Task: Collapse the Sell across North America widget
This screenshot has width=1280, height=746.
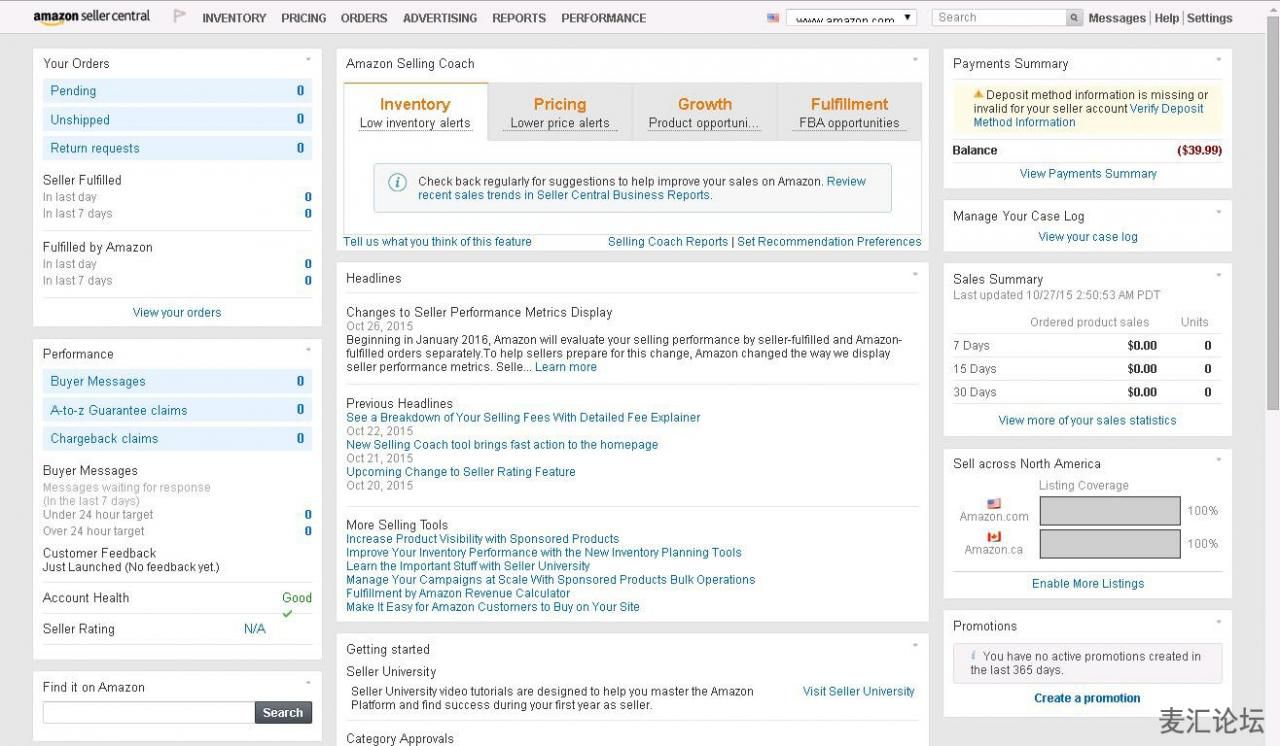Action: click(x=1218, y=460)
